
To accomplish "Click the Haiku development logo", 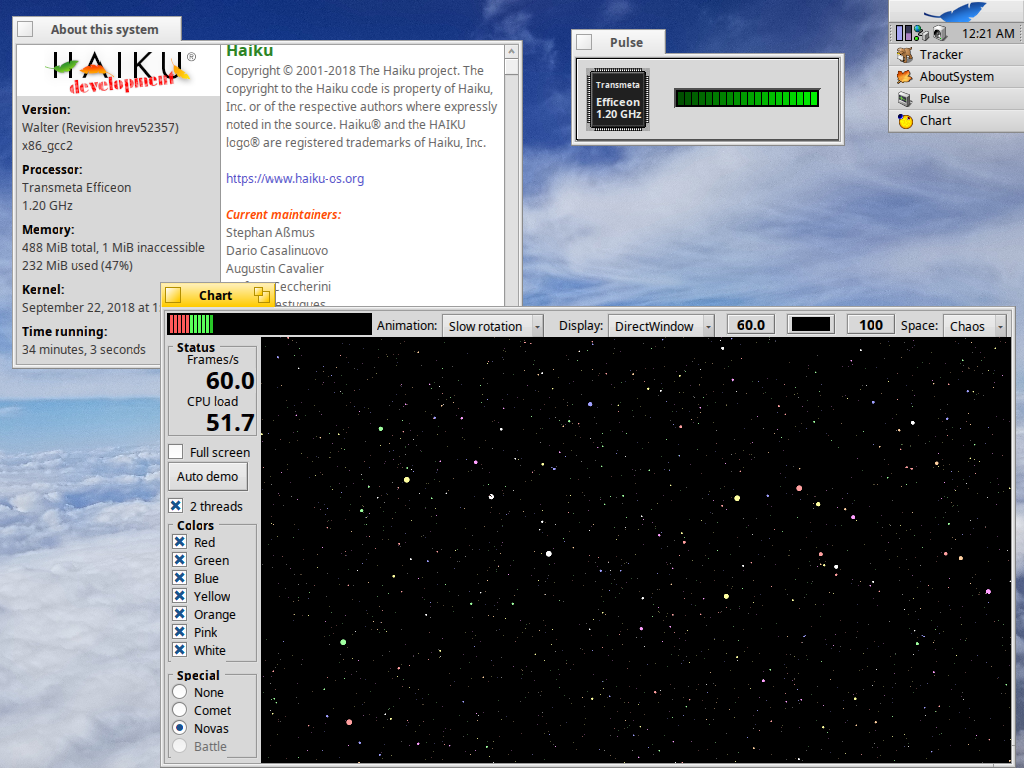I will pyautogui.click(x=120, y=71).
